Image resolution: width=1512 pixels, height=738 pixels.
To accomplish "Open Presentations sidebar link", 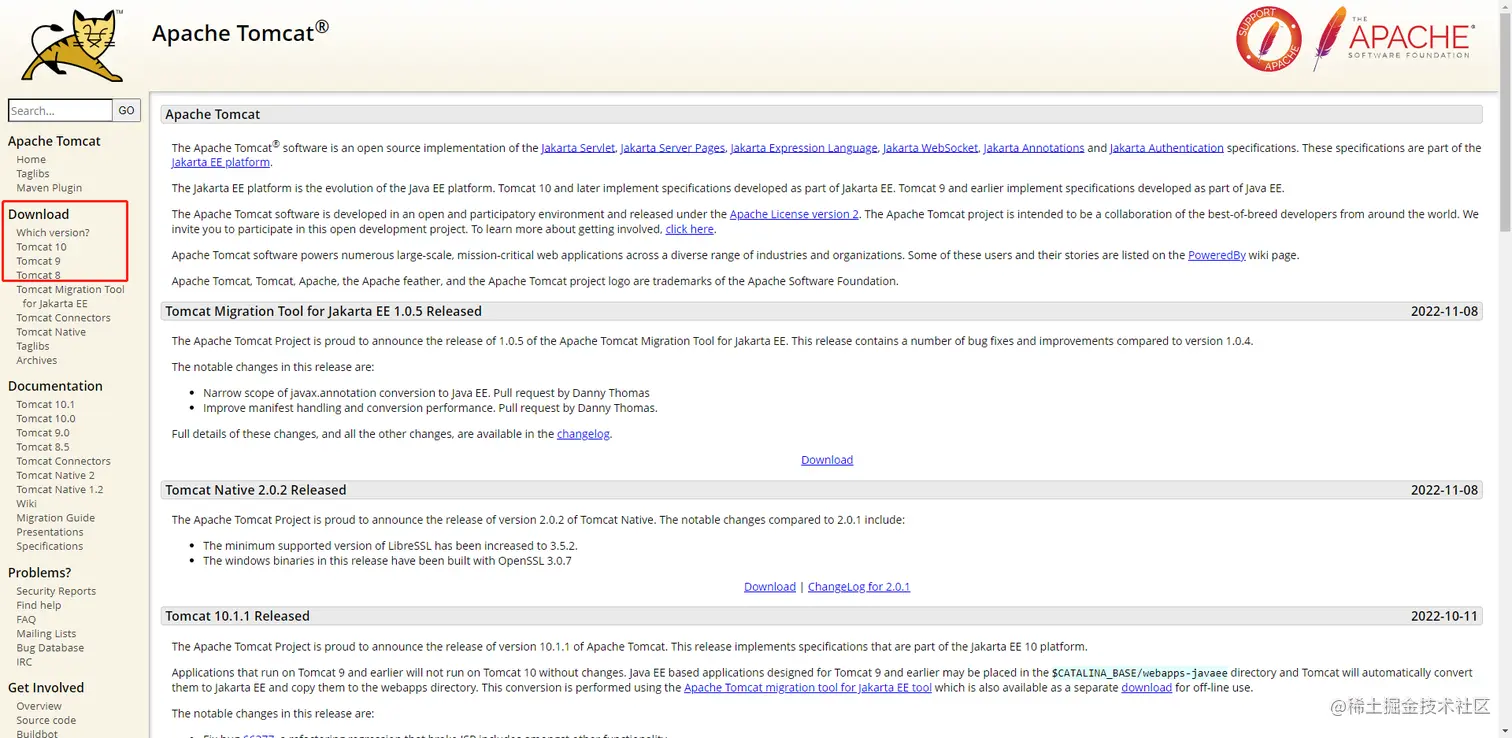I will pos(50,532).
